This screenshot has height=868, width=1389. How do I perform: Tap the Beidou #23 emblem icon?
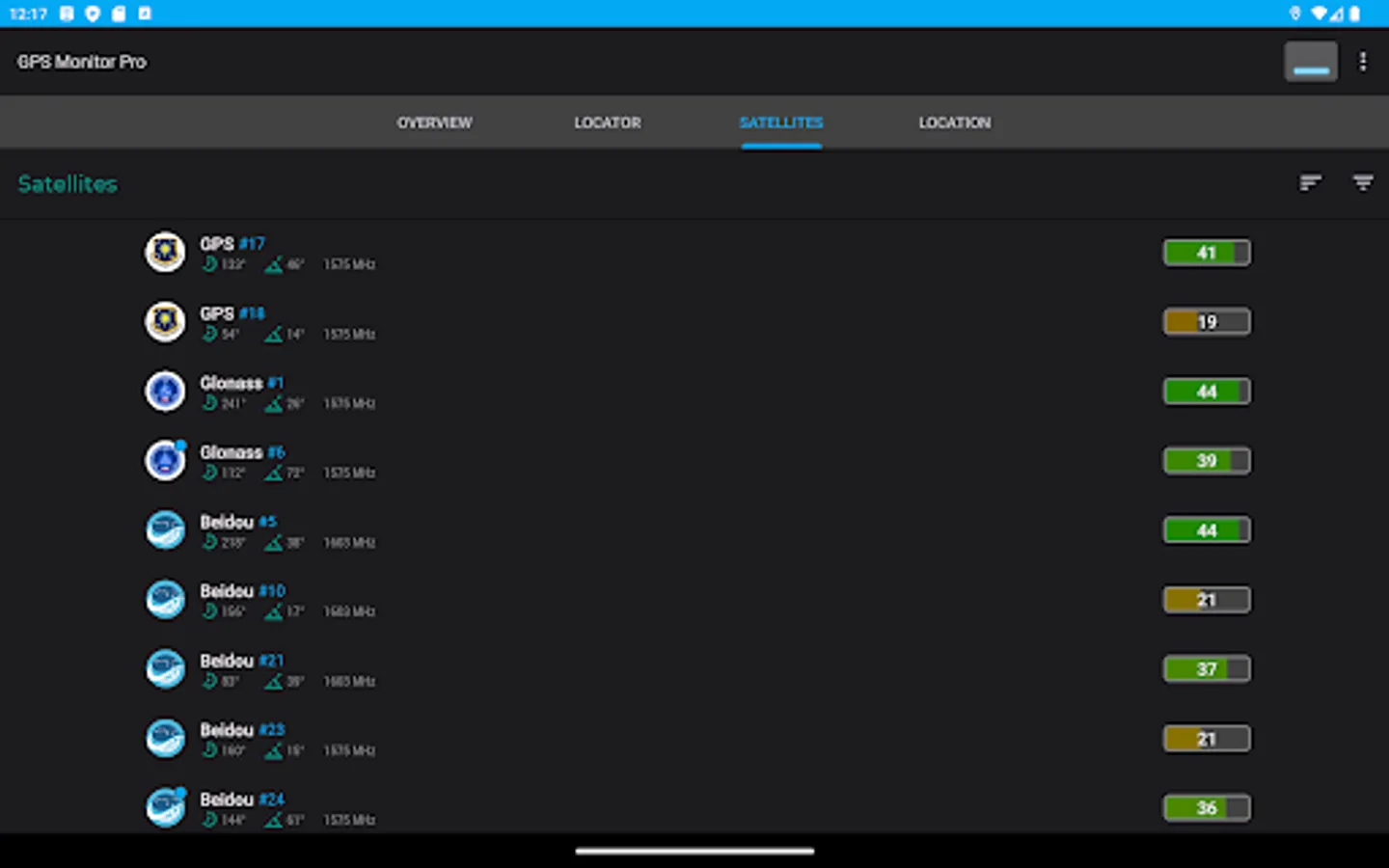(165, 739)
